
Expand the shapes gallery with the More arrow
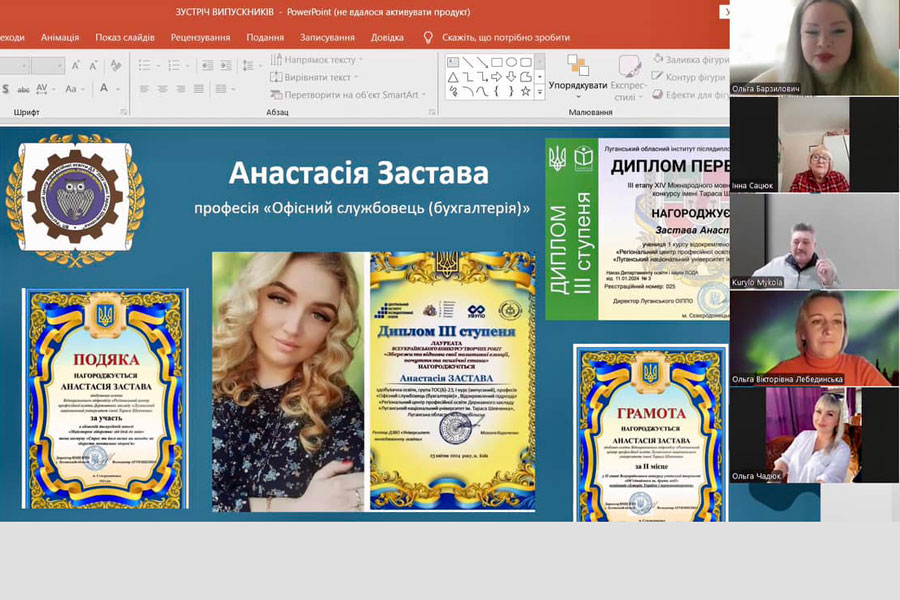[x=540, y=91]
